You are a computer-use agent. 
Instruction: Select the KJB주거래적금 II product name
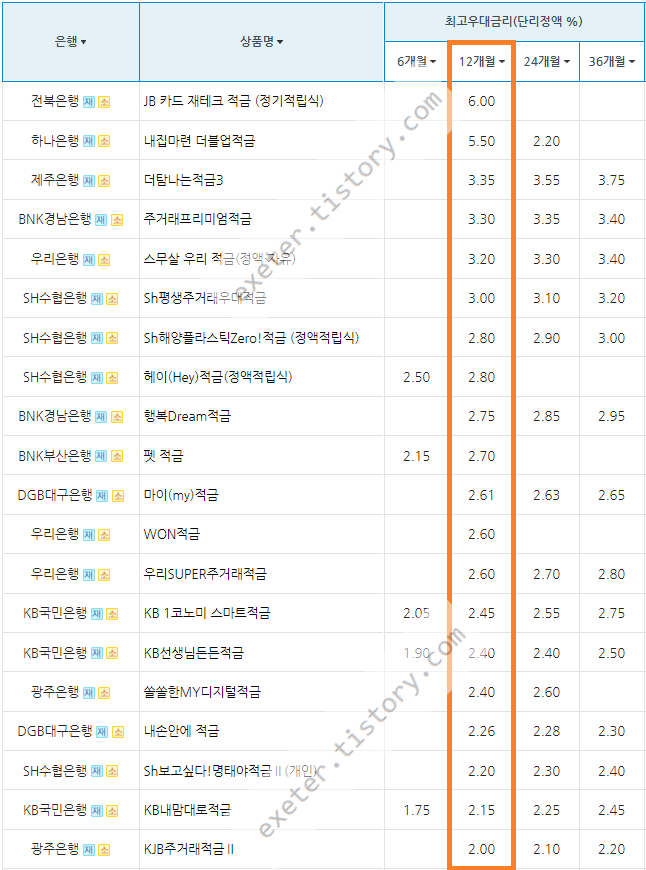click(189, 849)
